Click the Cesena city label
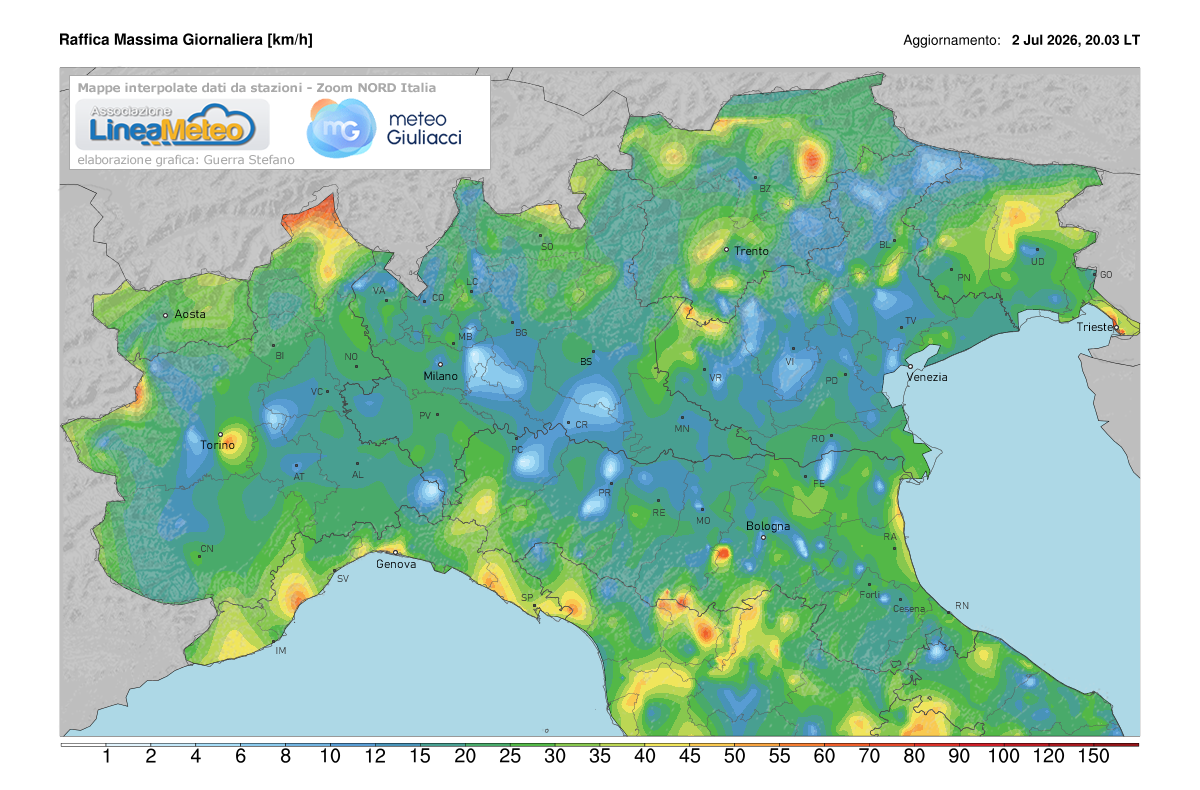The width and height of the screenshot is (1200, 790). [x=909, y=609]
